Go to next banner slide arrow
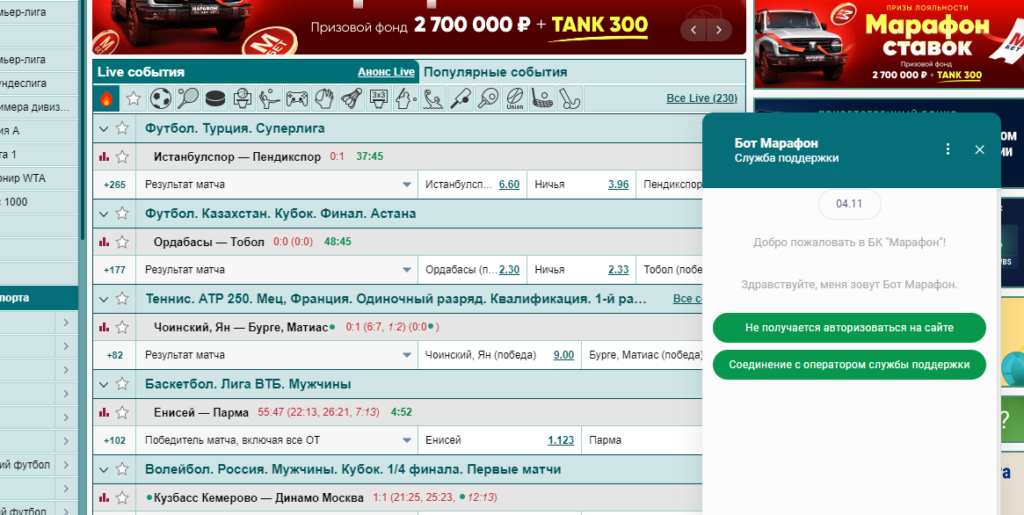This screenshot has width=1024, height=515. 718,29
